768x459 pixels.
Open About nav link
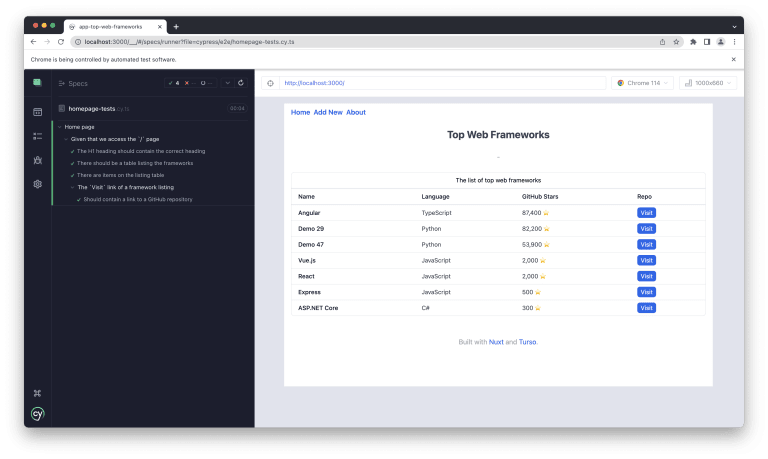point(356,112)
